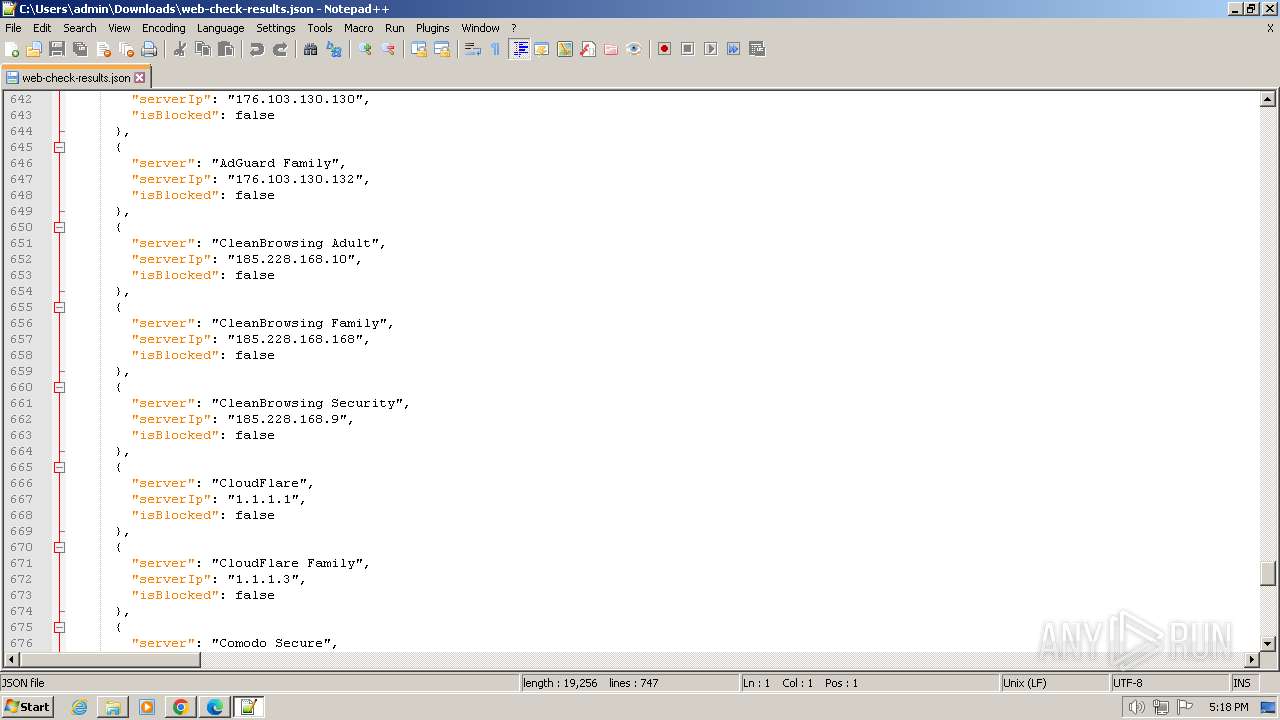Toggle synchronize horizontal scrolling icon
The width and height of the screenshot is (1280, 720).
pos(442,49)
